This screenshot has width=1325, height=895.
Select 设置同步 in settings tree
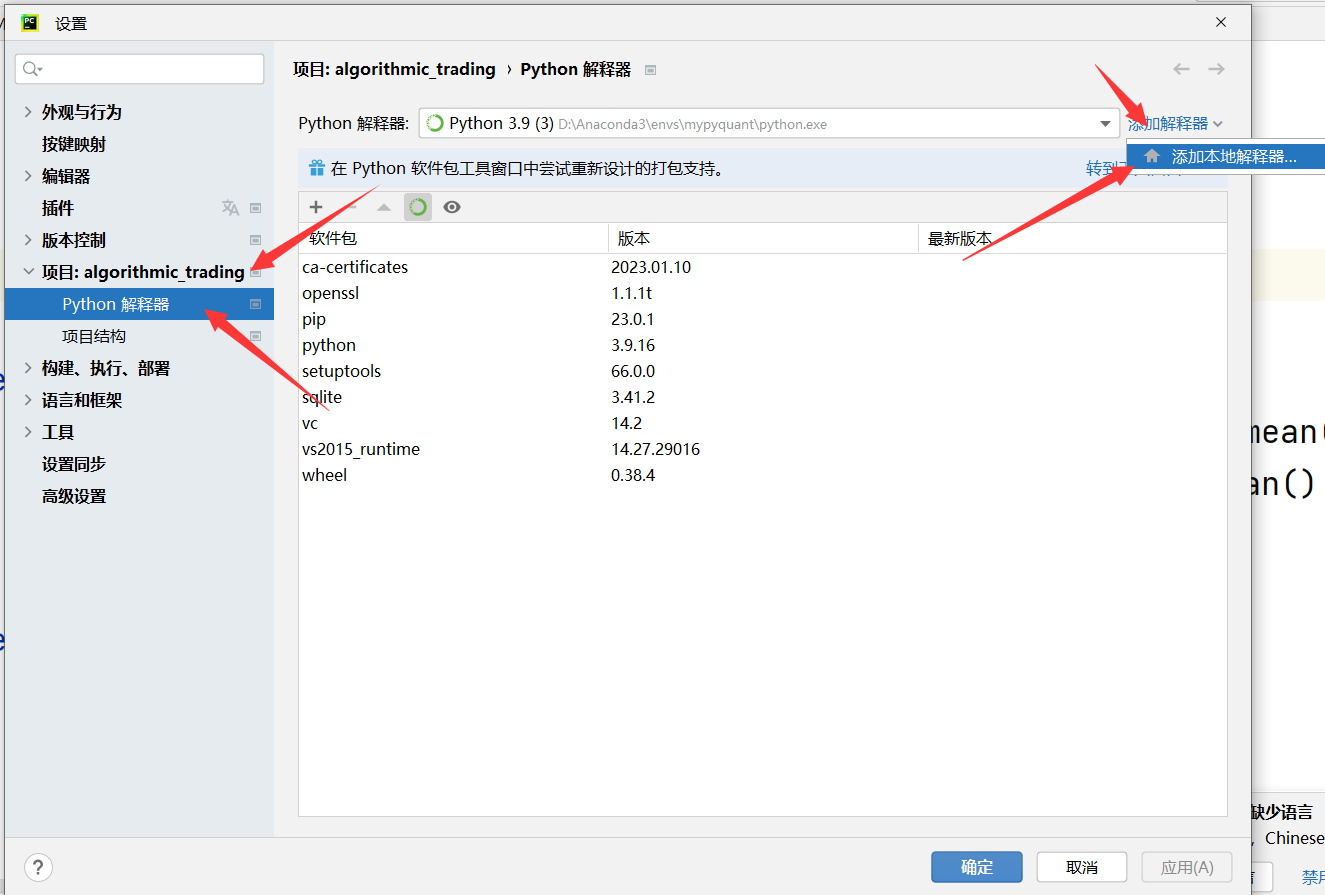(x=73, y=464)
